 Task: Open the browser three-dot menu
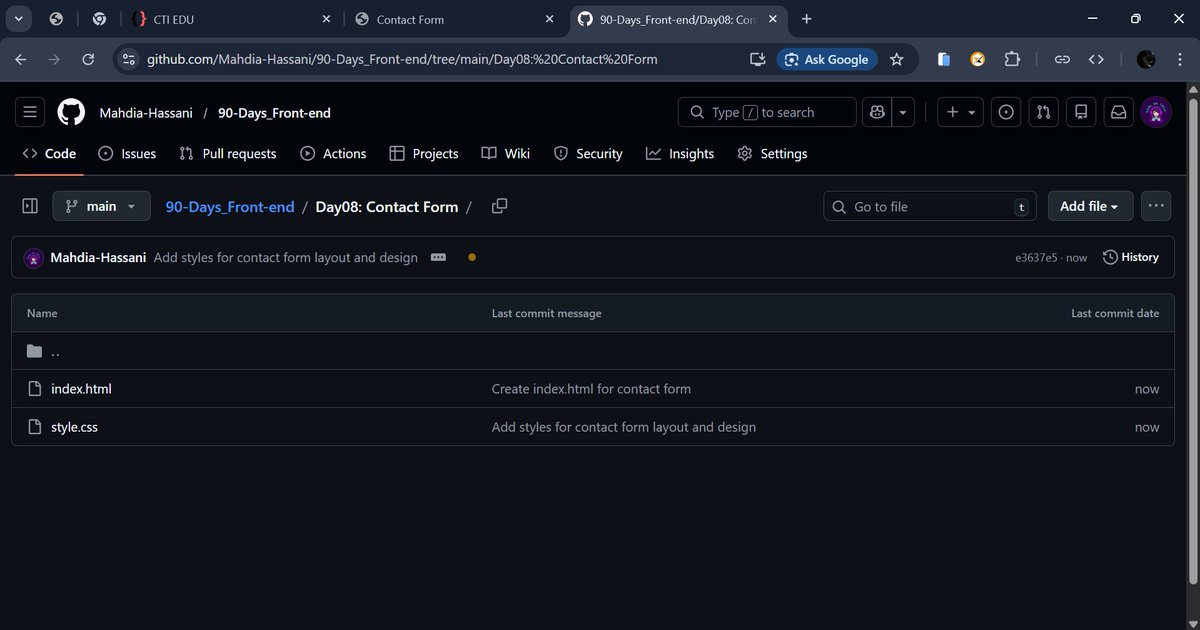coord(1180,60)
